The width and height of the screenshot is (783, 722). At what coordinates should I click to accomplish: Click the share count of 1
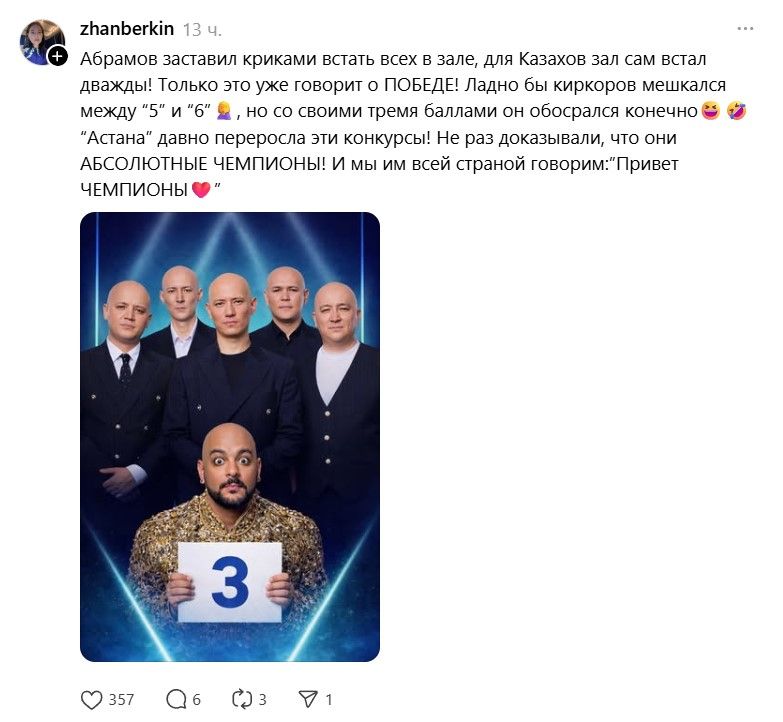click(x=329, y=700)
